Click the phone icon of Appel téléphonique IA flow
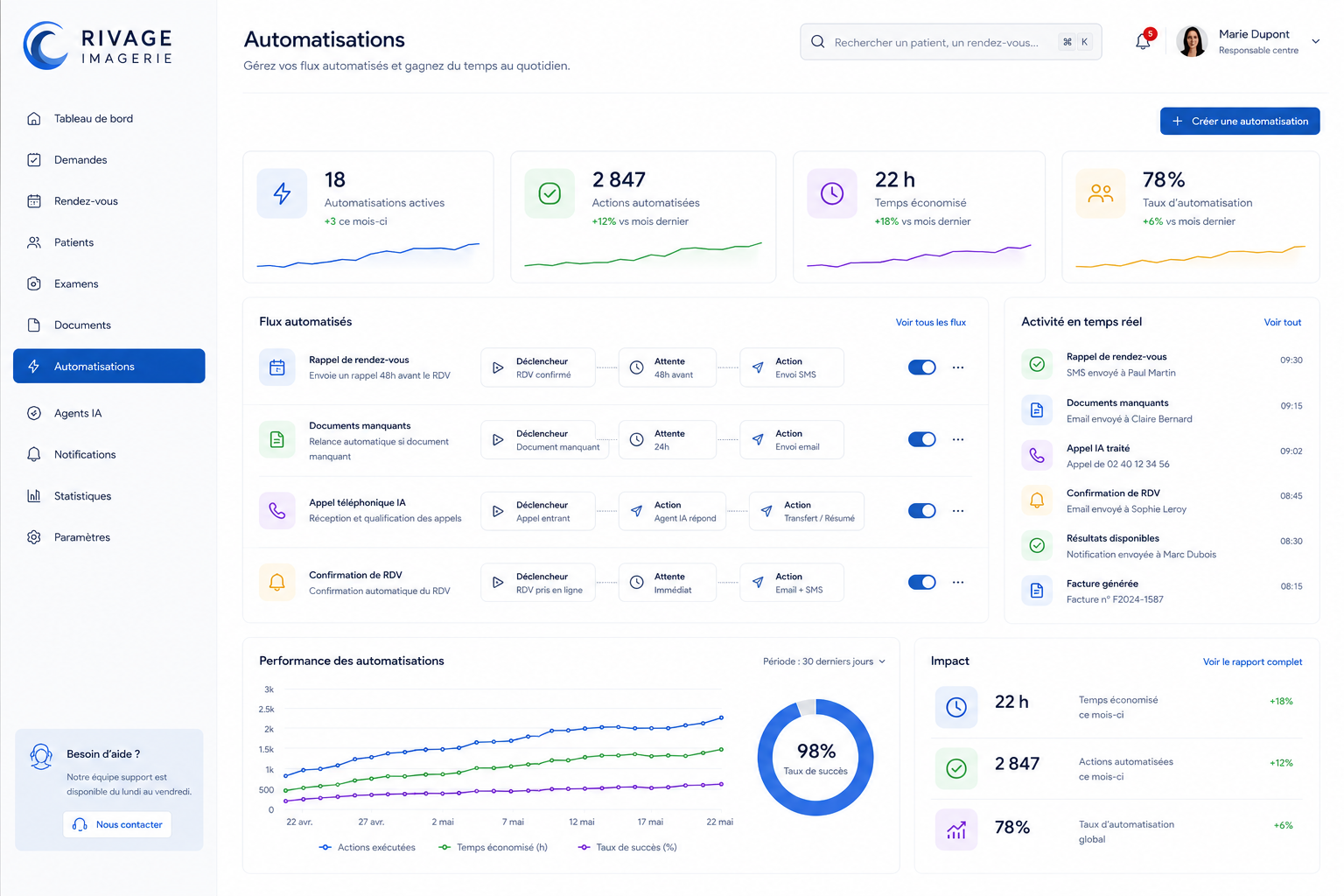Image resolution: width=1344 pixels, height=896 pixels. (277, 510)
